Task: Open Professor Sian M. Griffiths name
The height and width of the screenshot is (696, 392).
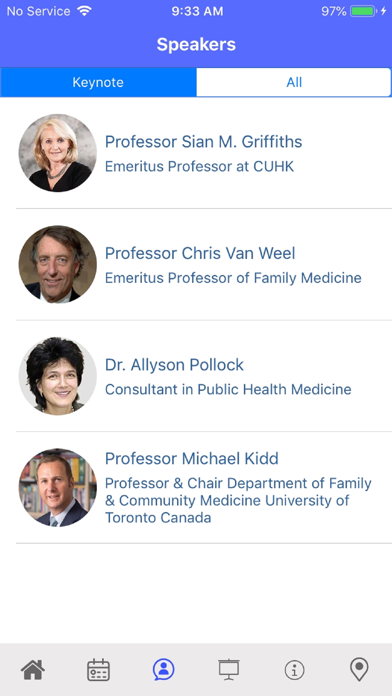Action: (203, 142)
